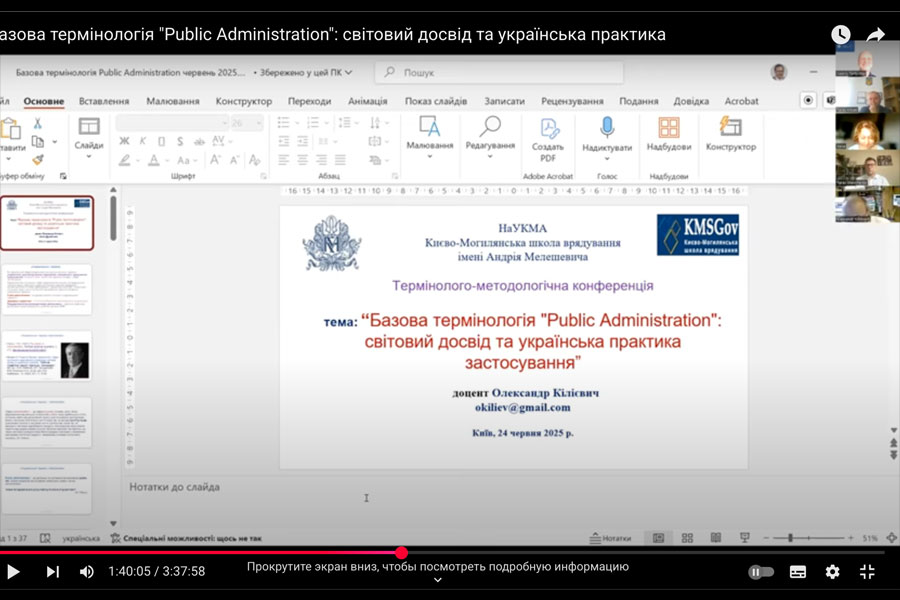Open YouTube player settings gear
900x600 pixels.
(x=832, y=572)
